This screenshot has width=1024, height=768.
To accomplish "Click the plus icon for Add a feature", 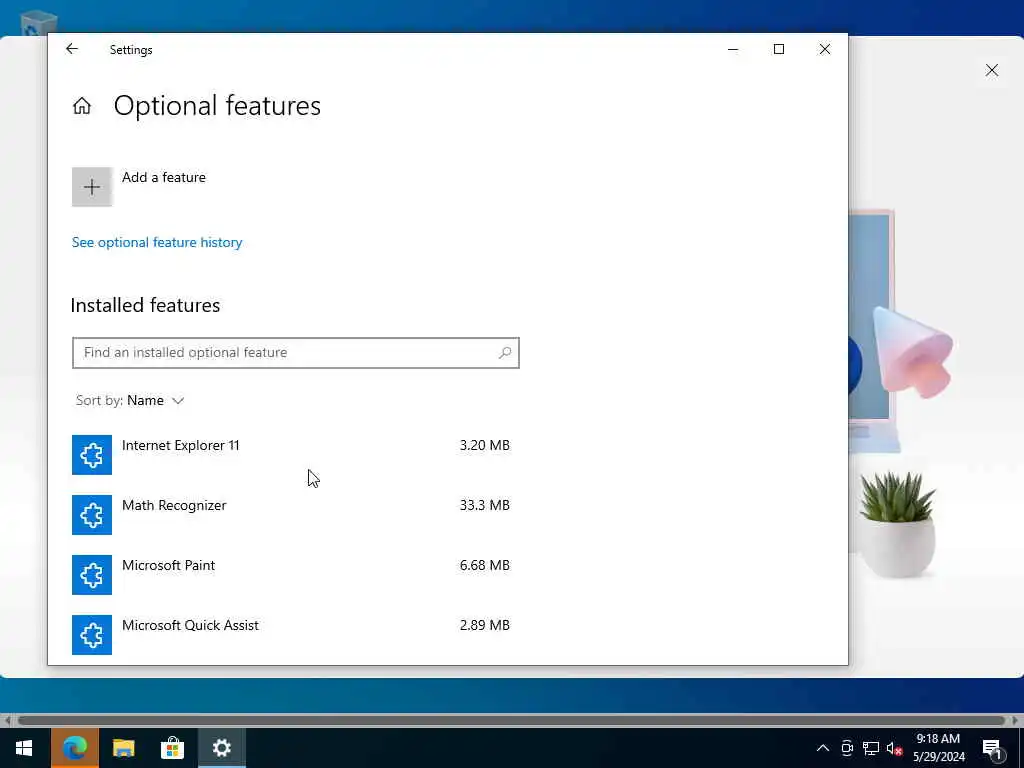I will (x=92, y=187).
